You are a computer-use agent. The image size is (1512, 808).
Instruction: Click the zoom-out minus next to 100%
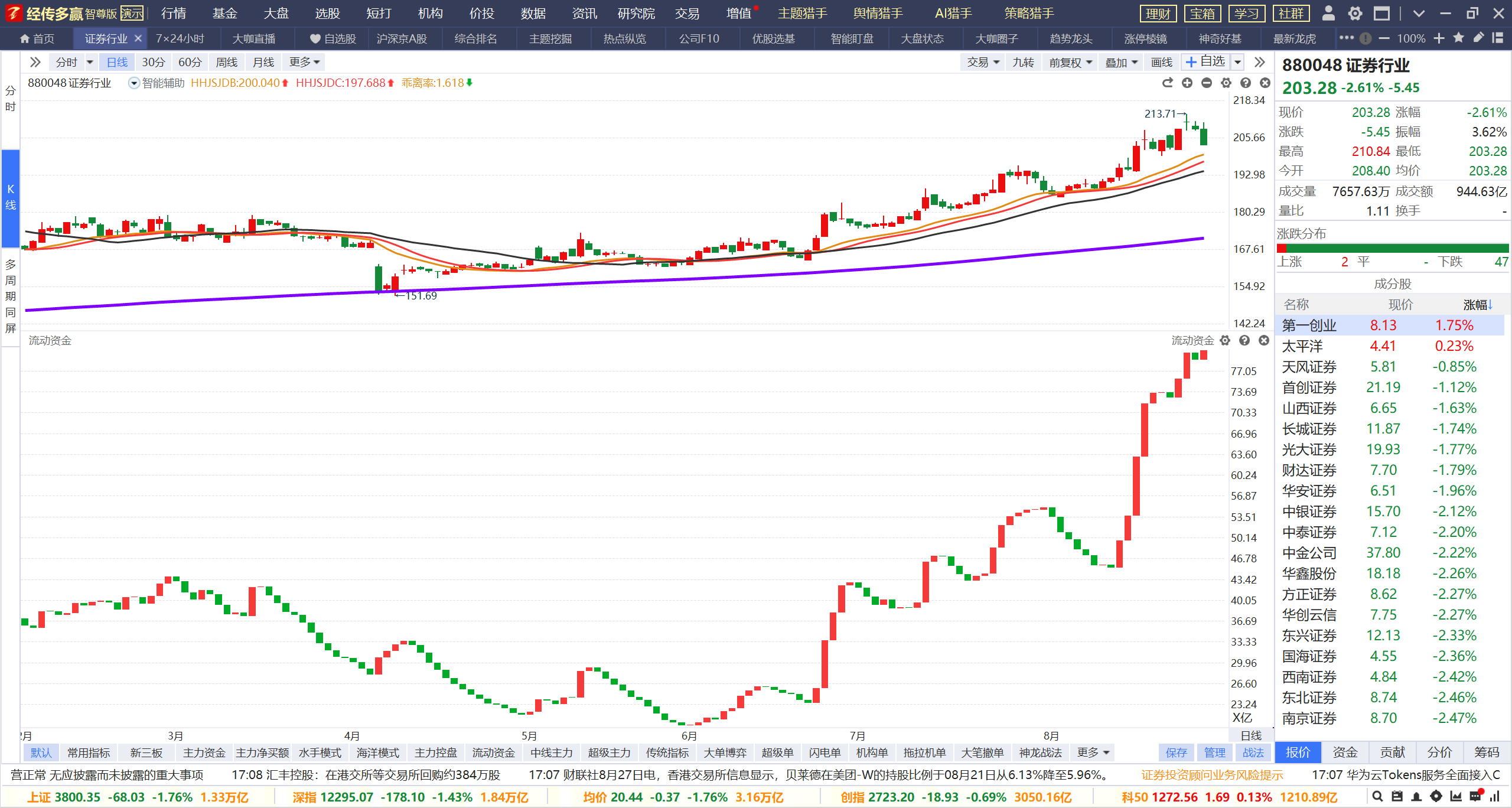1384,38
